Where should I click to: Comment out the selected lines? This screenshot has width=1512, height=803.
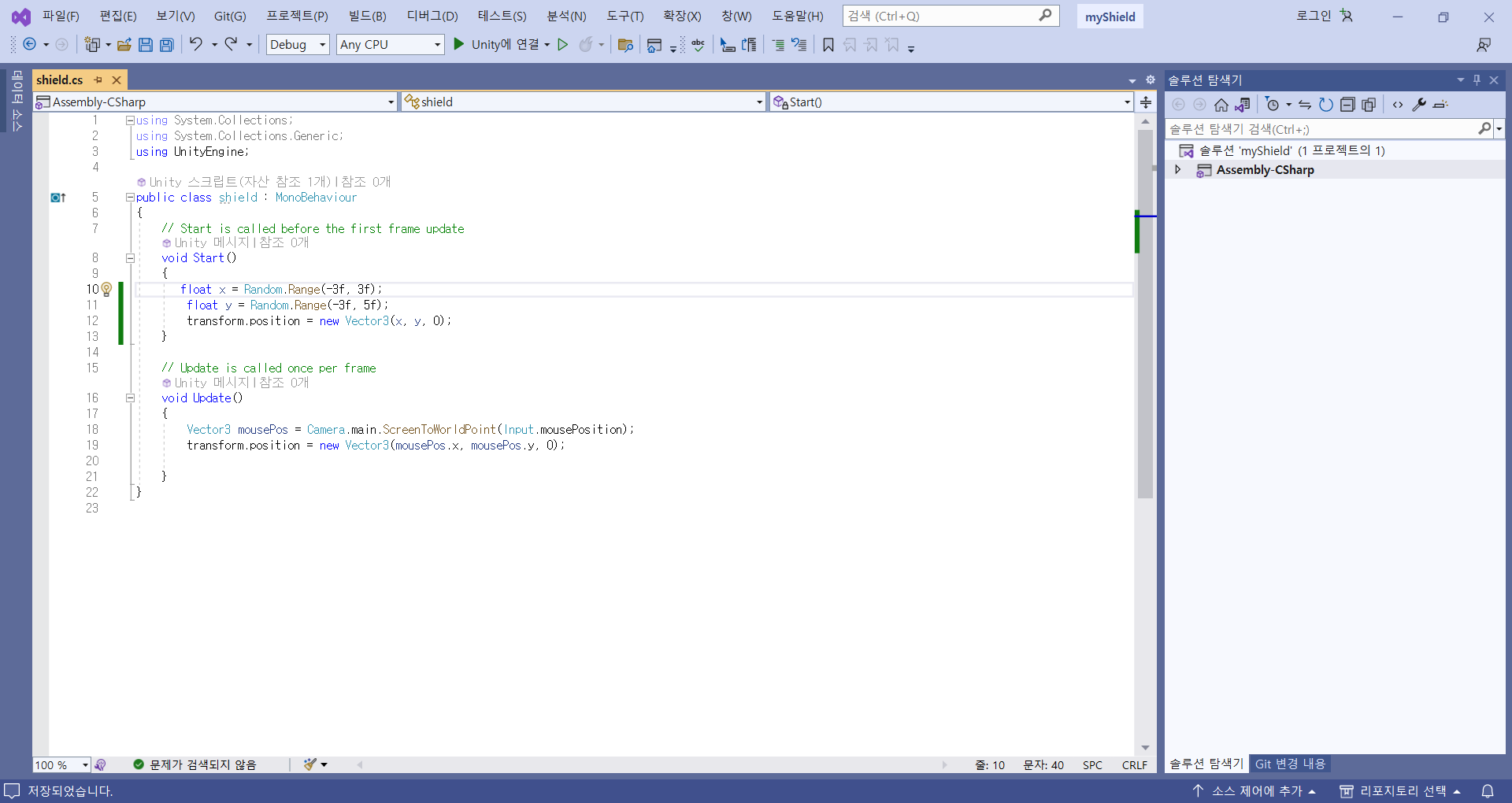coord(778,45)
